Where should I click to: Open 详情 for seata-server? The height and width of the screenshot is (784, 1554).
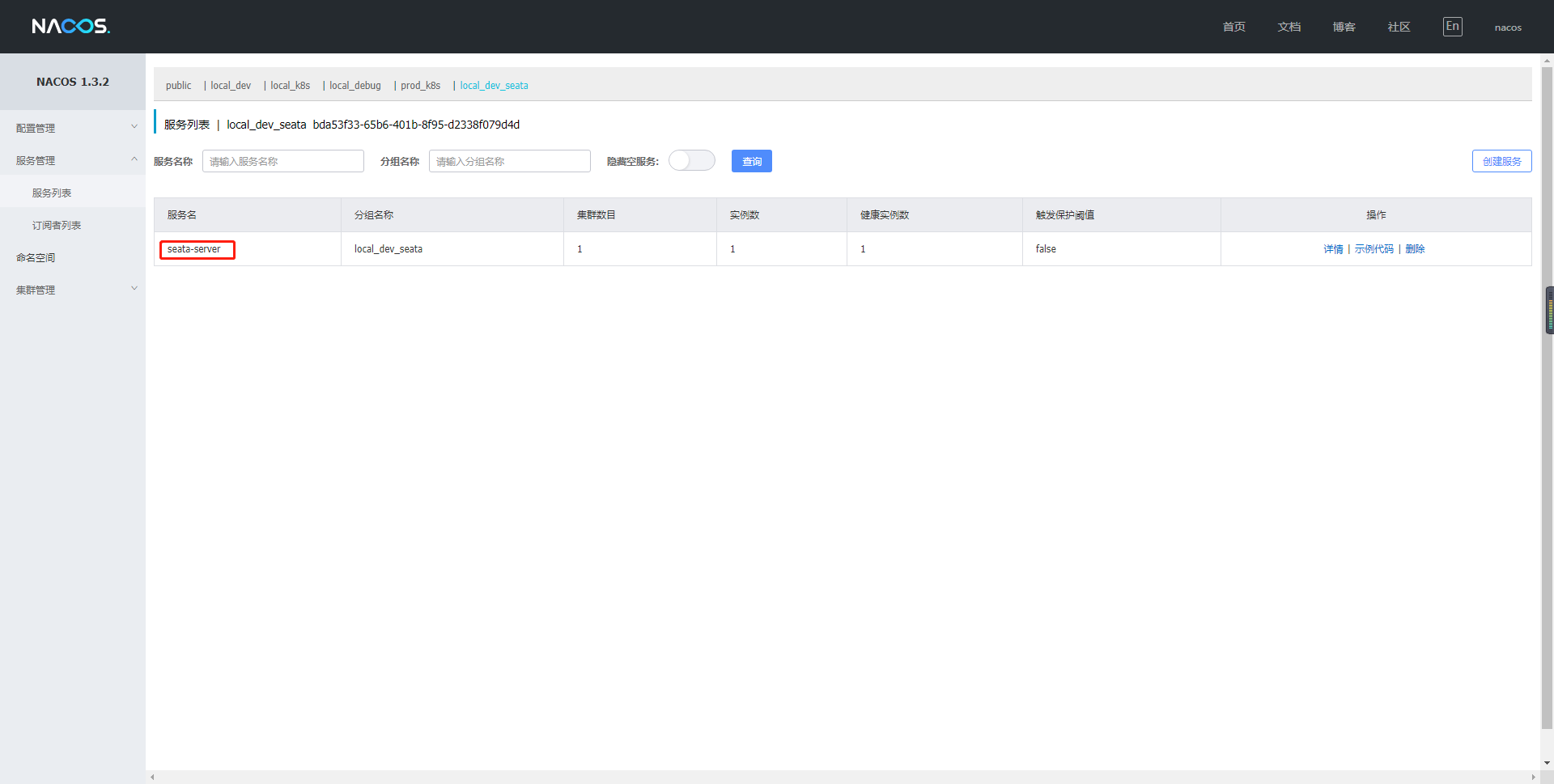click(x=1333, y=249)
